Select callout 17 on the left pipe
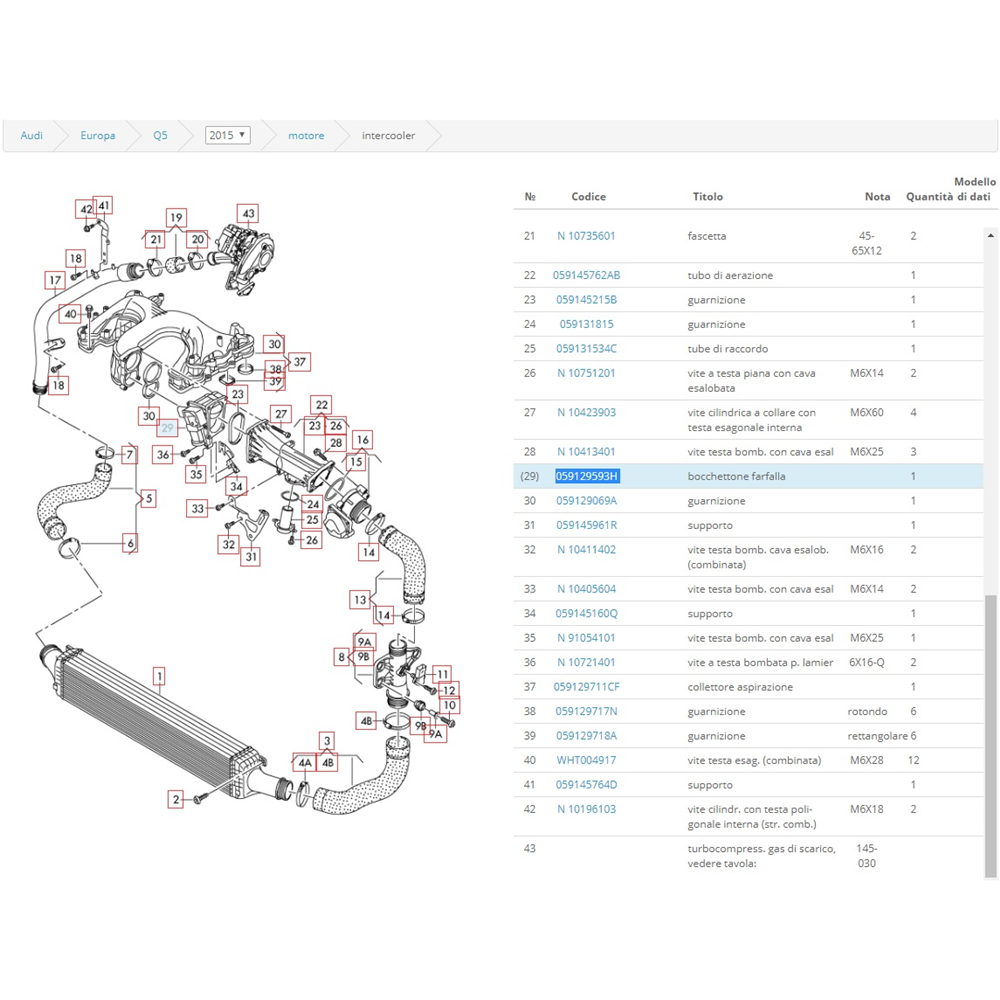Viewport: 1000px width, 1000px height. 54,279
